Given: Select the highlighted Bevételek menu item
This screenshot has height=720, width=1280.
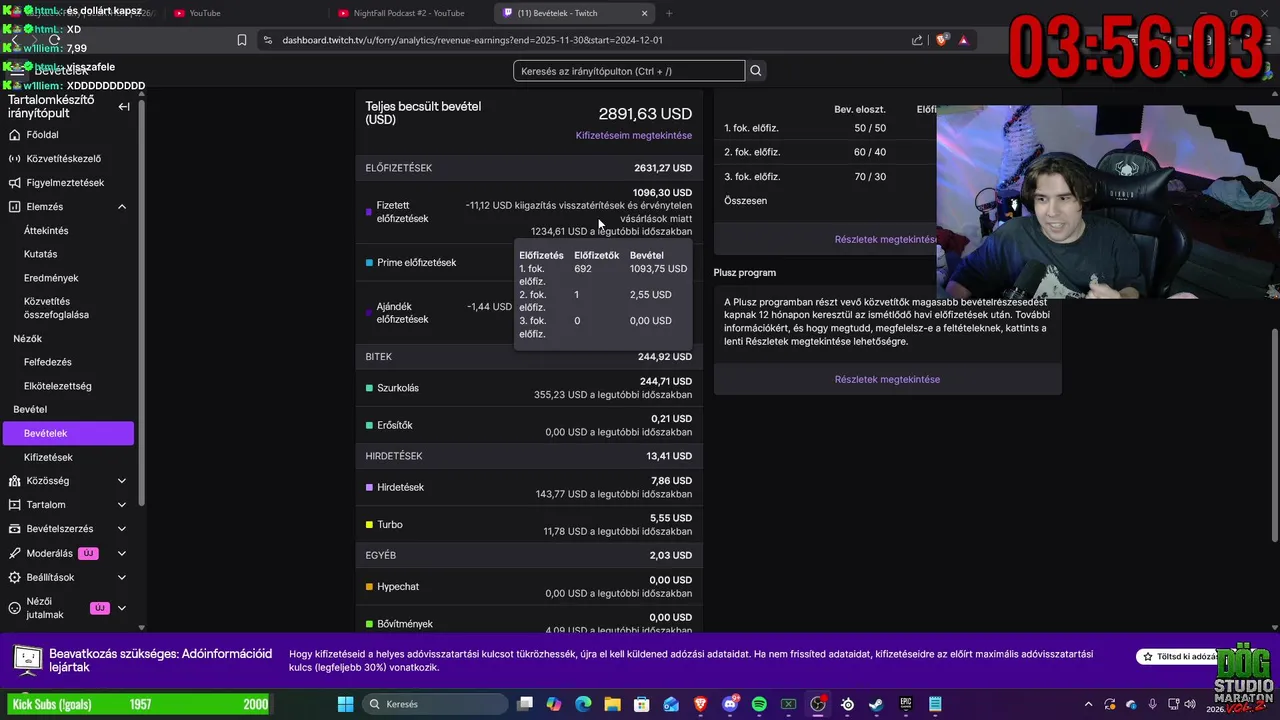Looking at the screenshot, I should (68, 433).
